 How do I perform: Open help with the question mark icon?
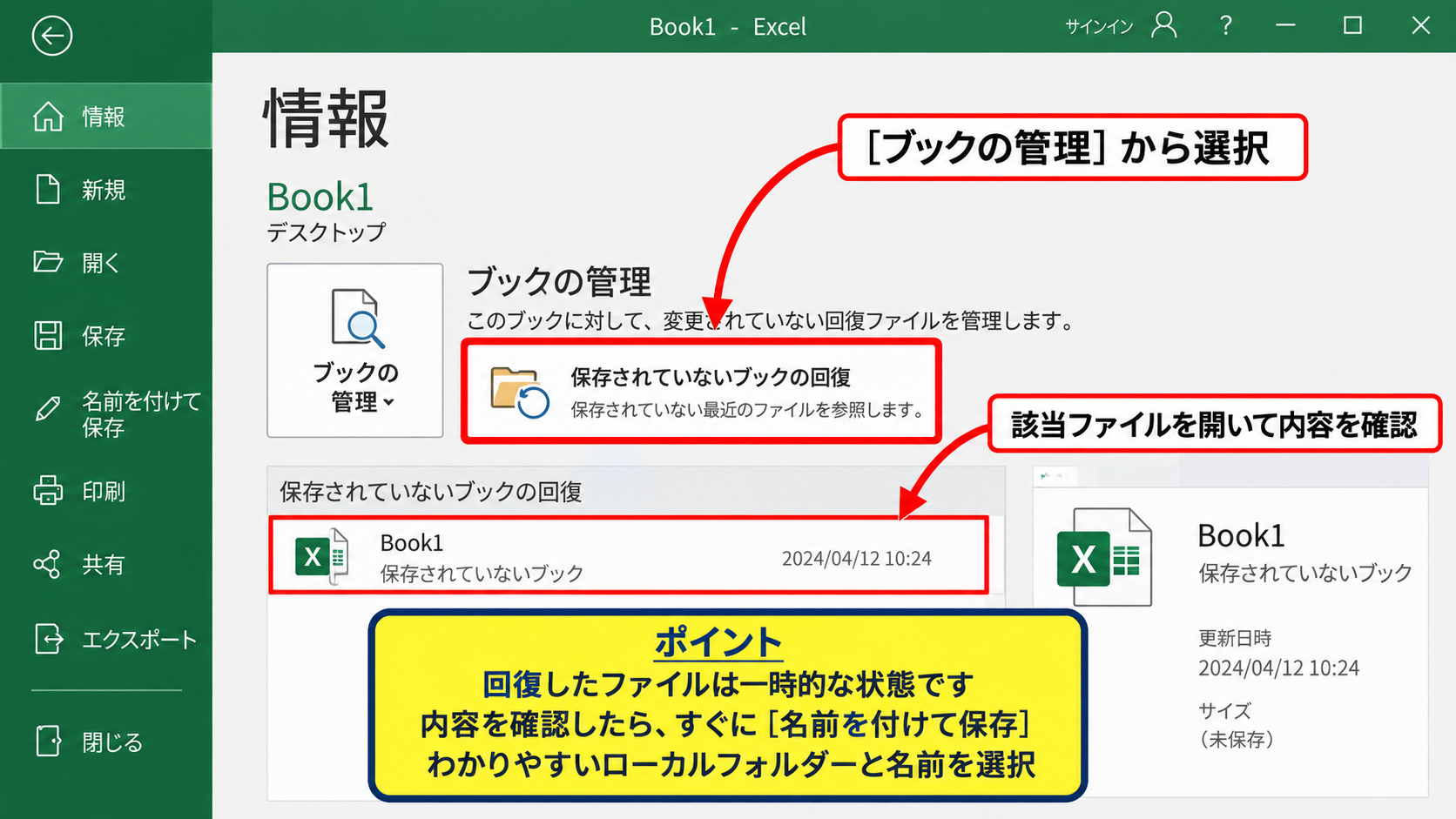point(1225,25)
